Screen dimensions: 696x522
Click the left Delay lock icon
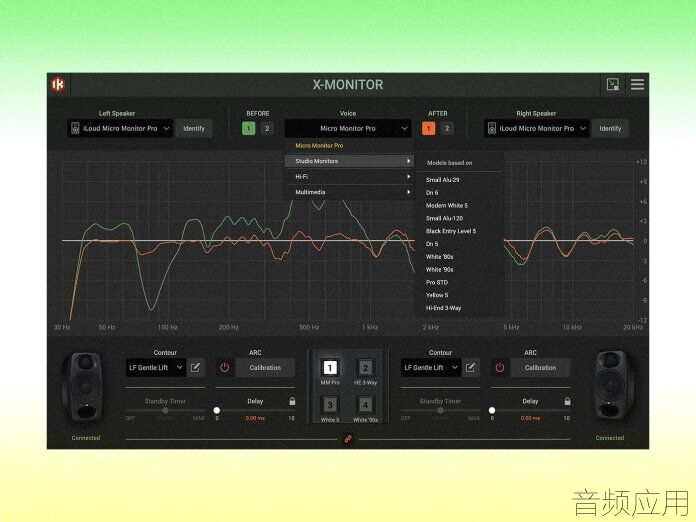click(292, 401)
